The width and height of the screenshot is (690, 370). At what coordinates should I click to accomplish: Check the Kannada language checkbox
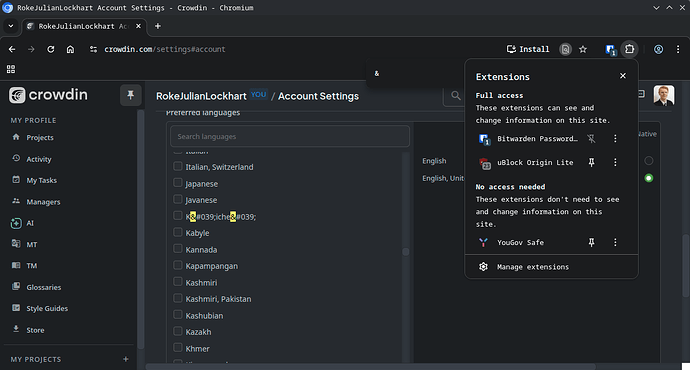point(177,249)
